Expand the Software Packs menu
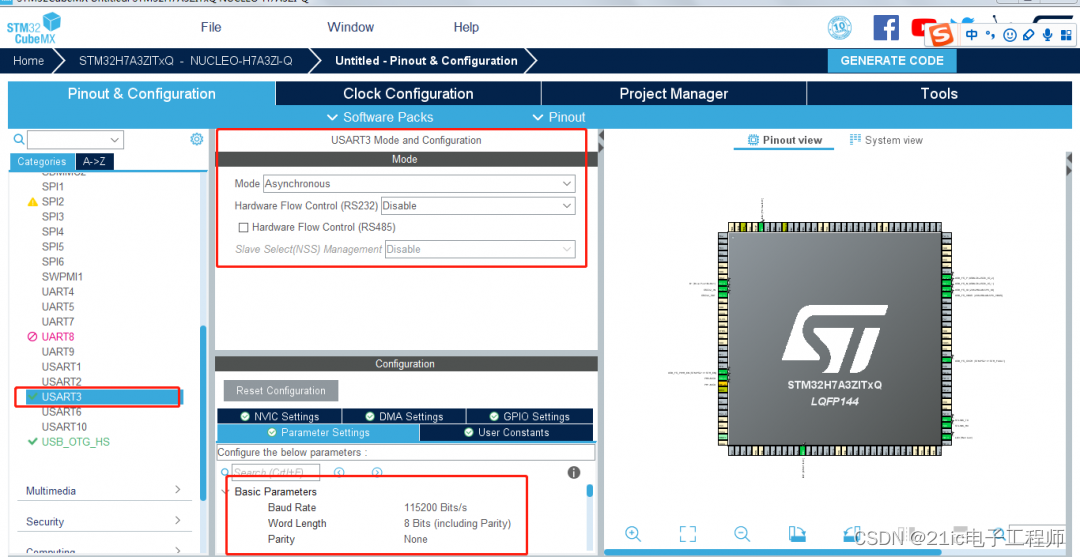 [x=380, y=117]
